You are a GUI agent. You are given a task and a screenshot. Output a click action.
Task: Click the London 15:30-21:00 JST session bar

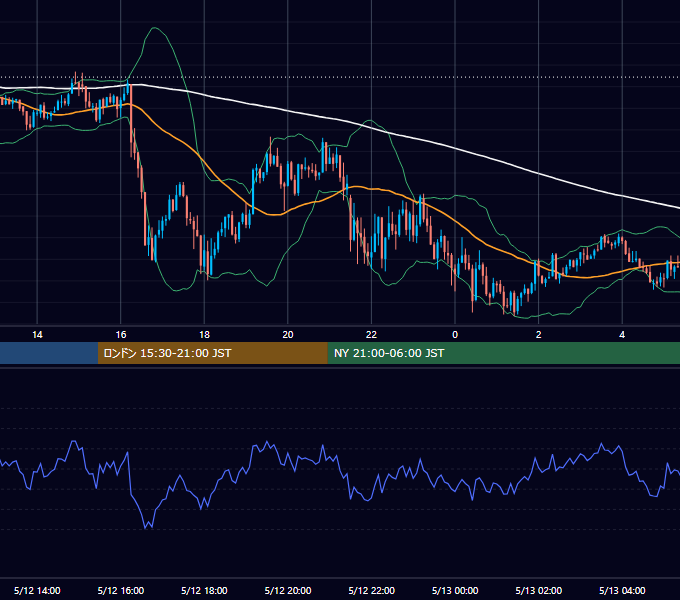[x=212, y=353]
